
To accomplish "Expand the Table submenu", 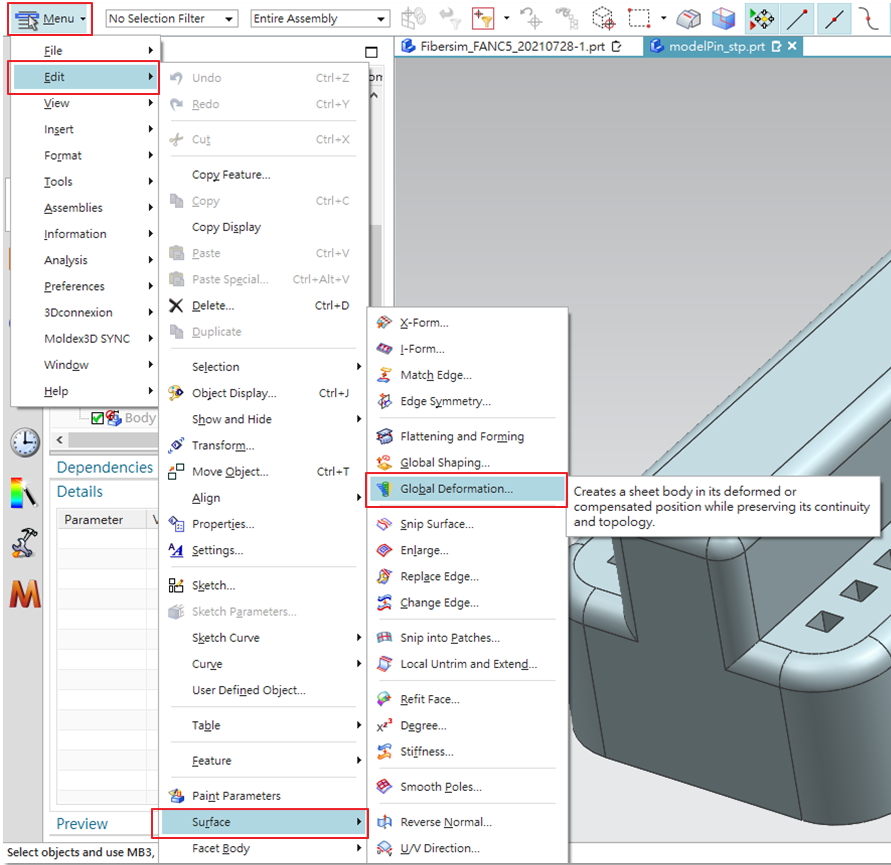I will click(264, 725).
